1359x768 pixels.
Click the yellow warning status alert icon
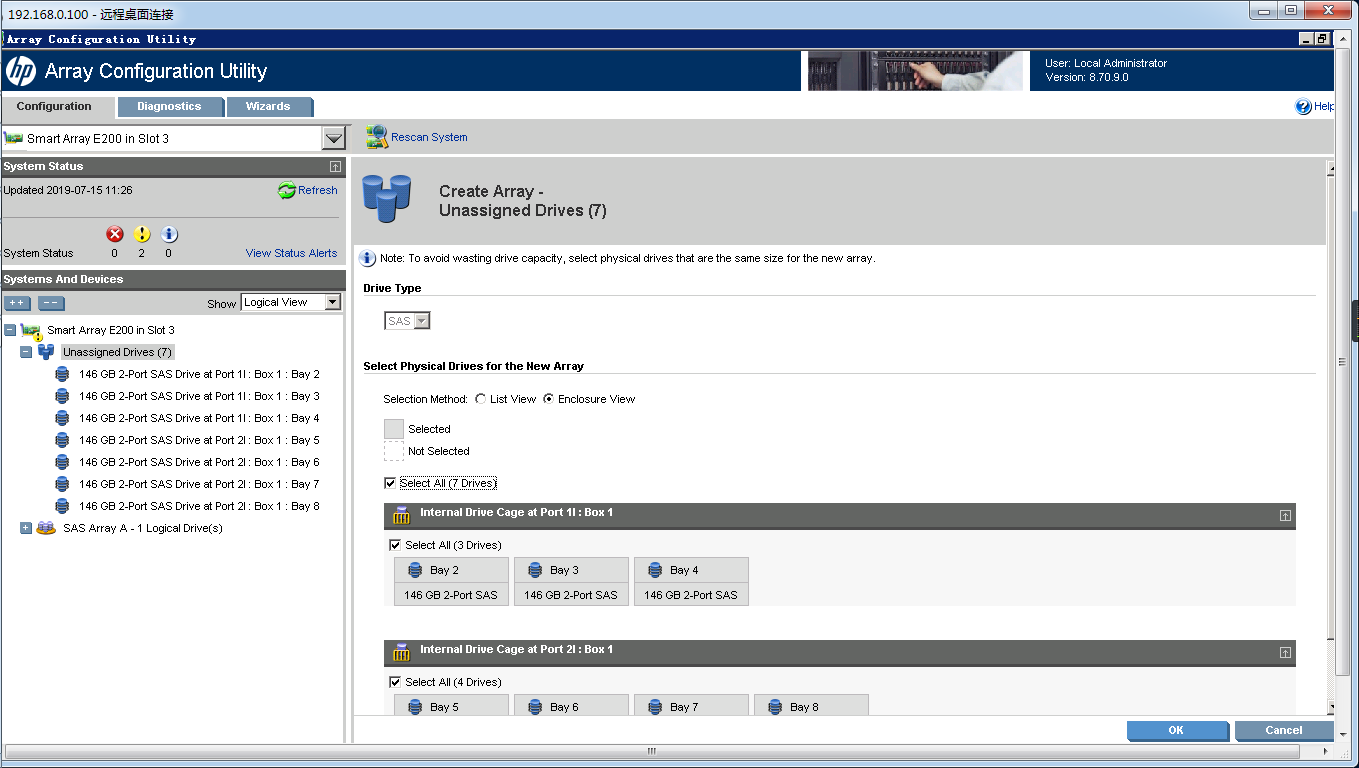click(x=142, y=234)
